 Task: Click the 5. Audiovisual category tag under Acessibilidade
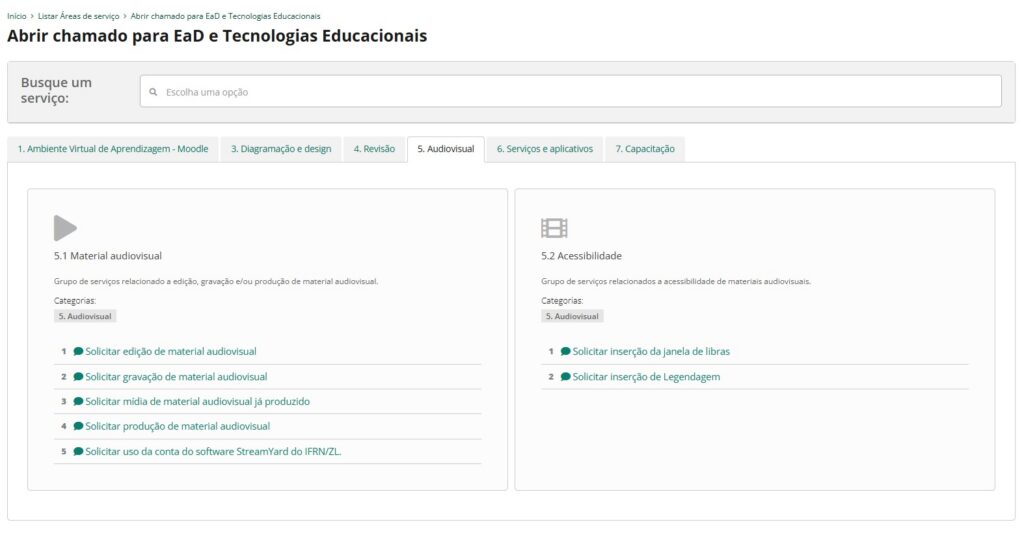[572, 316]
